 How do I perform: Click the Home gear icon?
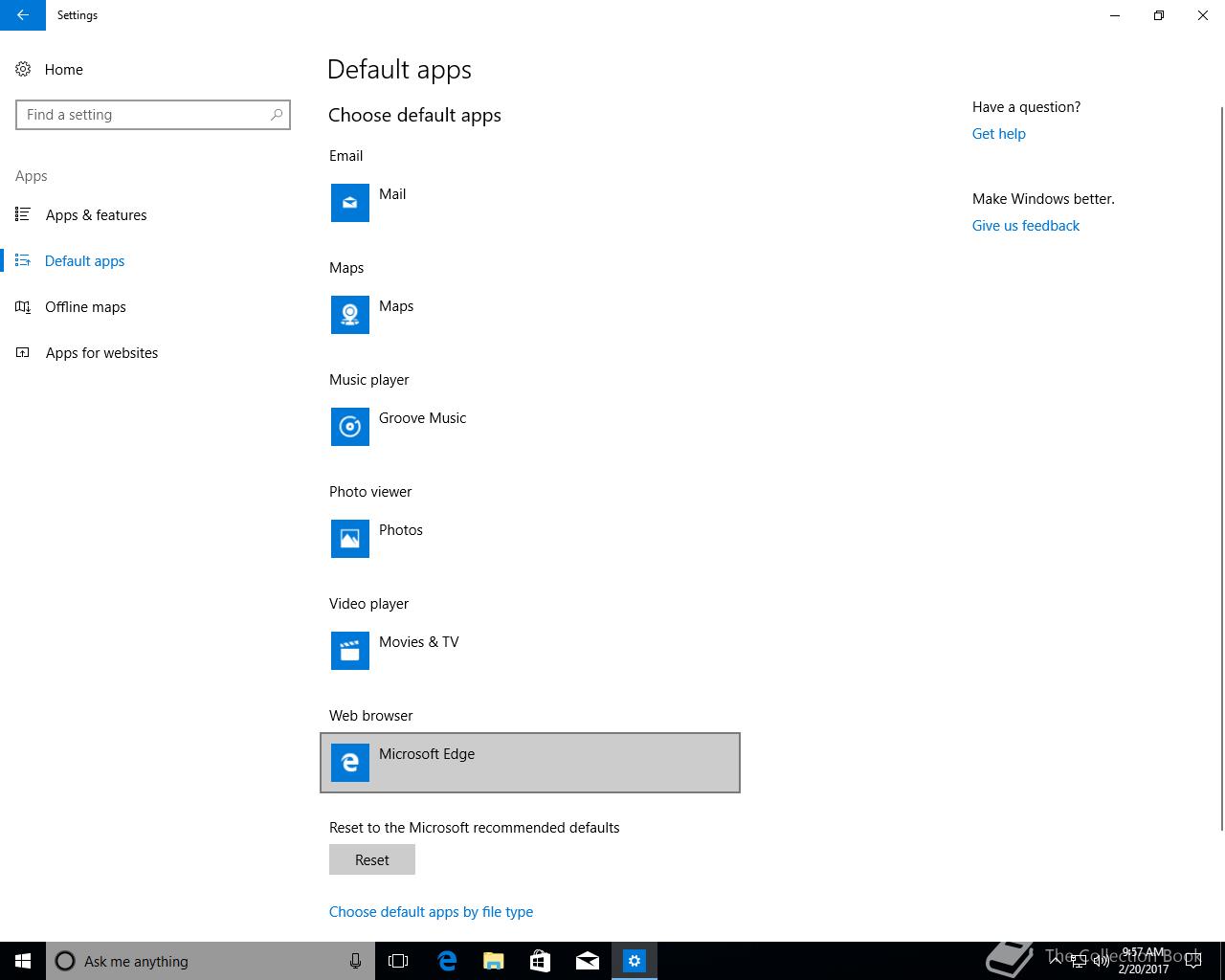23,69
